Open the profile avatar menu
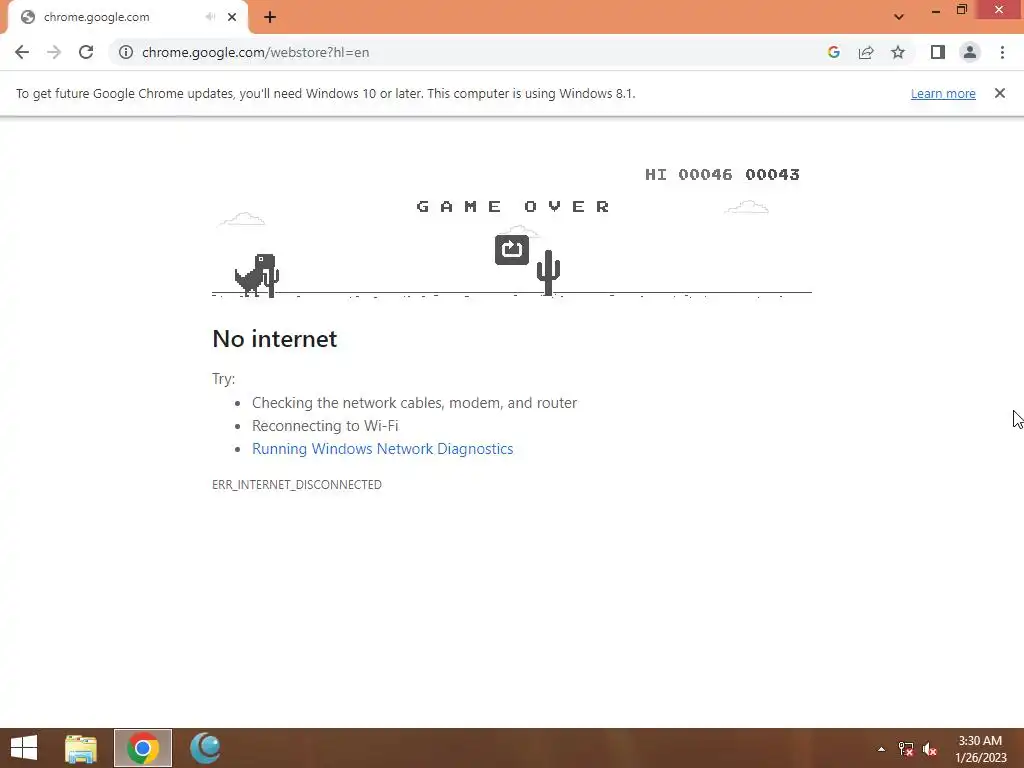The image size is (1024, 768). tap(970, 52)
